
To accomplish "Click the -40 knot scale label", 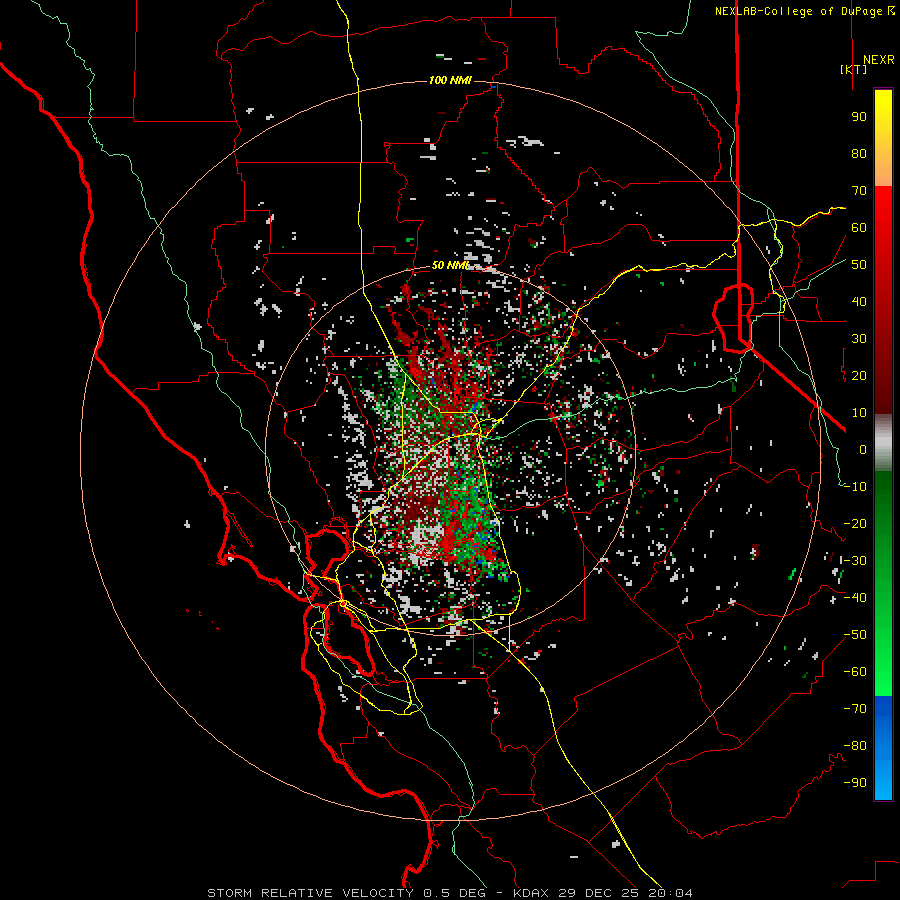I will pos(855,598).
